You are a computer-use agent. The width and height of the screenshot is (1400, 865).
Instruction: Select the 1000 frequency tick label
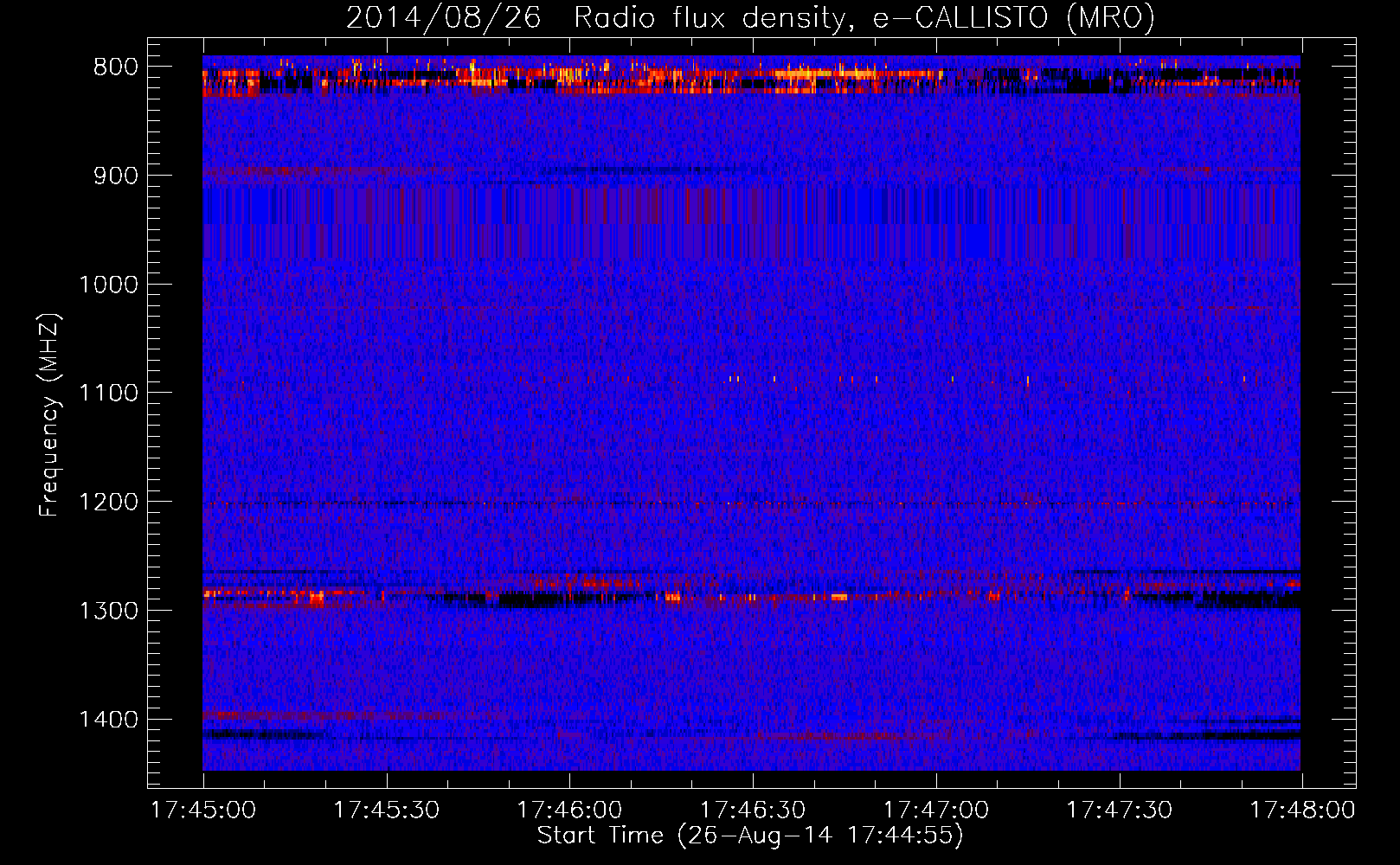[x=108, y=285]
